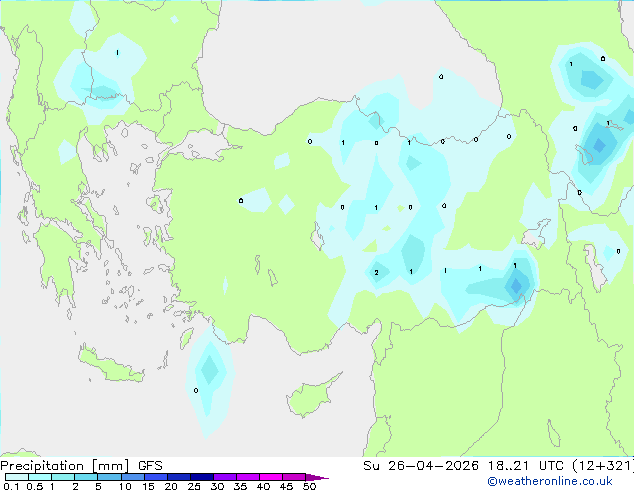Click the '0.1' legend scale label
This screenshot has height=490, width=634.
pos(11,486)
